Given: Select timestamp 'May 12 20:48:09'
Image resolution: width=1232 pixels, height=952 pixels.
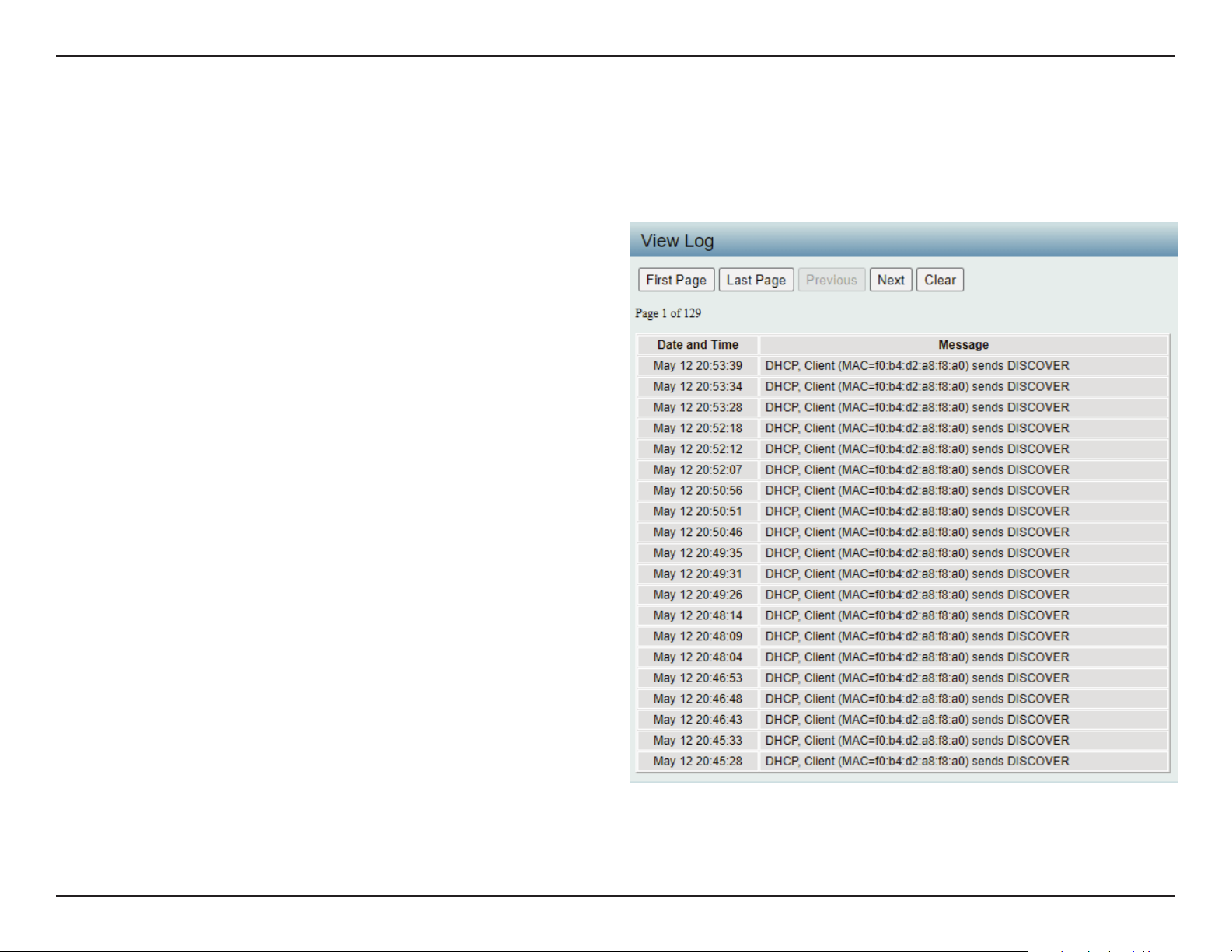Looking at the screenshot, I should [698, 636].
